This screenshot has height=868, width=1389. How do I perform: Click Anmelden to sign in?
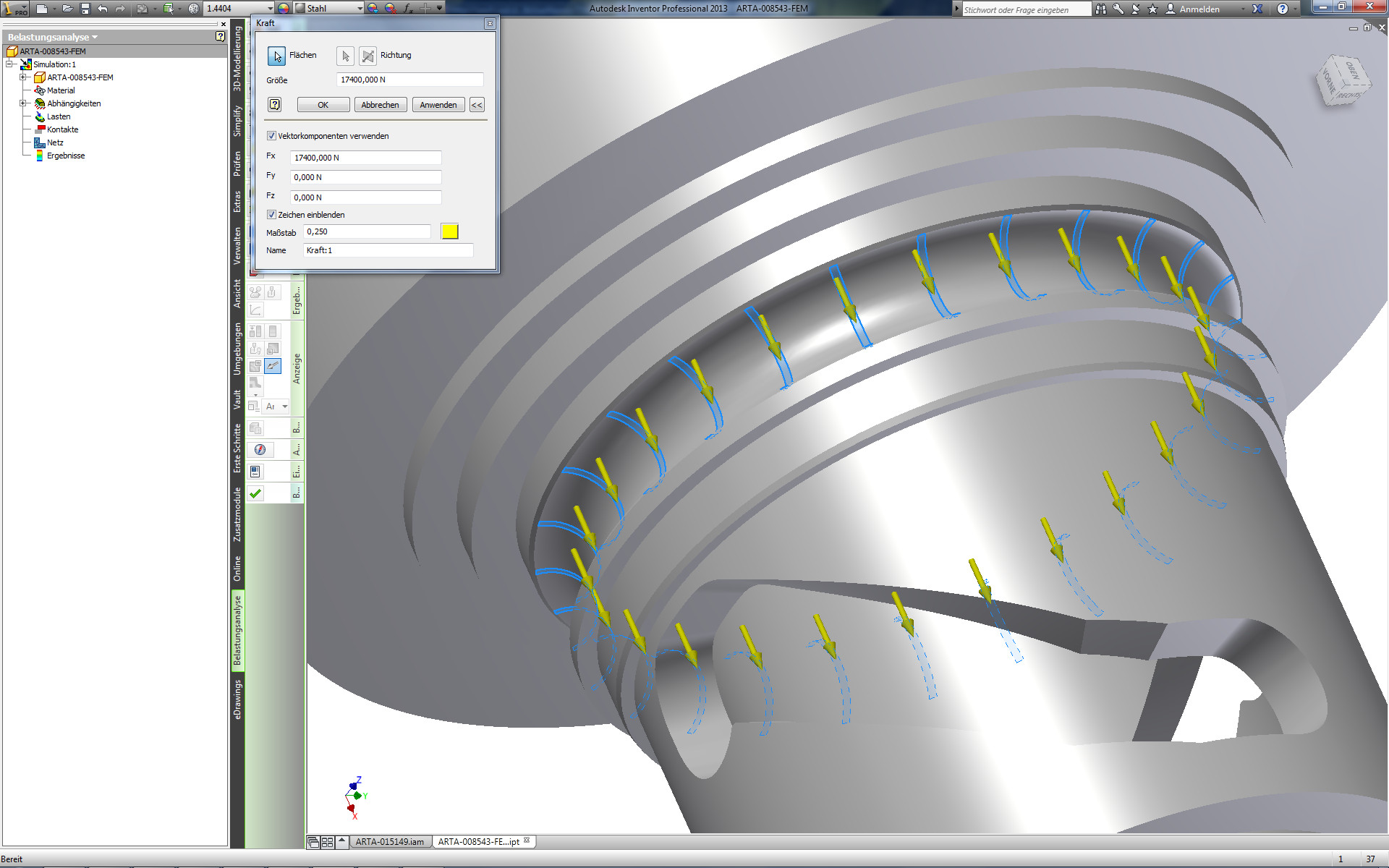point(1199,9)
